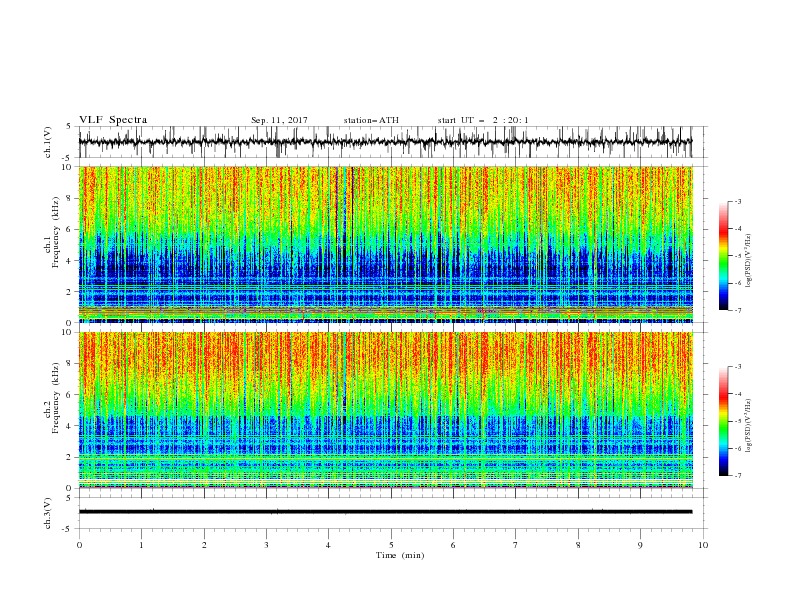Click the "9" minute tick on time axis

coord(640,545)
